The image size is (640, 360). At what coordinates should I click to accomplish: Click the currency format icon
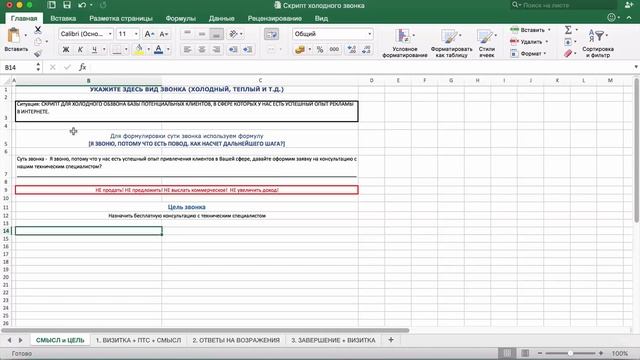(x=300, y=50)
